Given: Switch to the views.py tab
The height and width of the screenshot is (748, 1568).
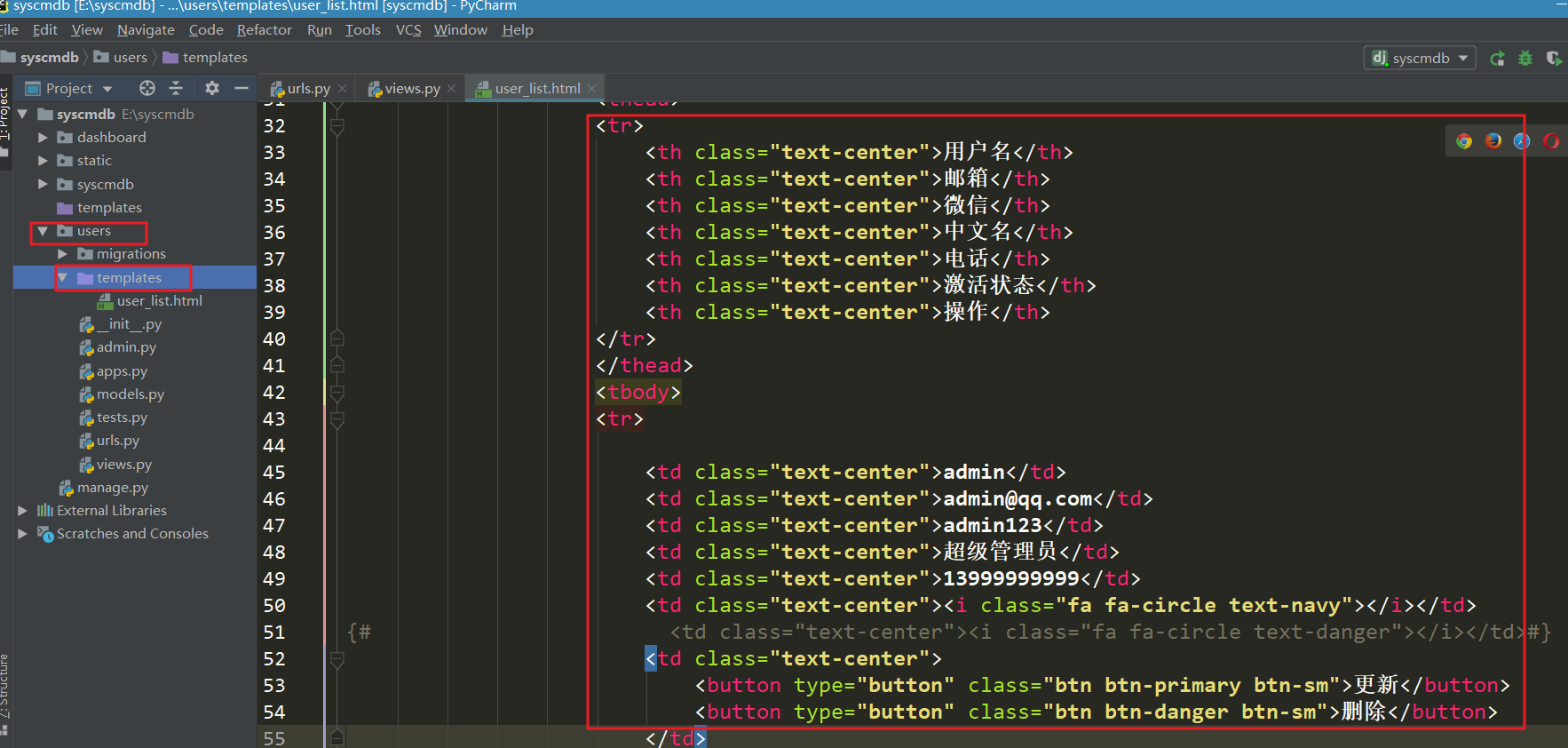Looking at the screenshot, I should 412,89.
